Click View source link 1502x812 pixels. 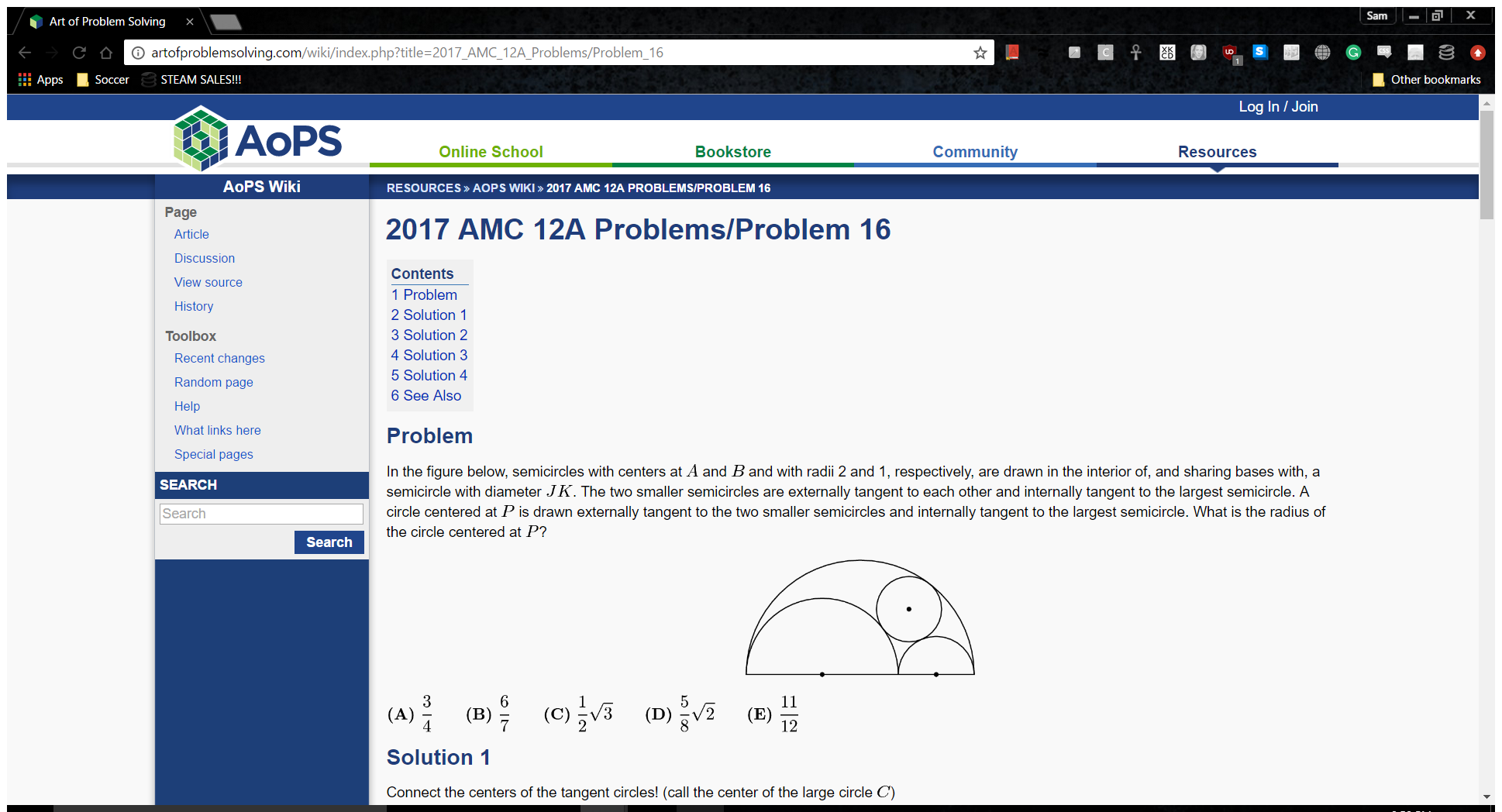coord(208,282)
